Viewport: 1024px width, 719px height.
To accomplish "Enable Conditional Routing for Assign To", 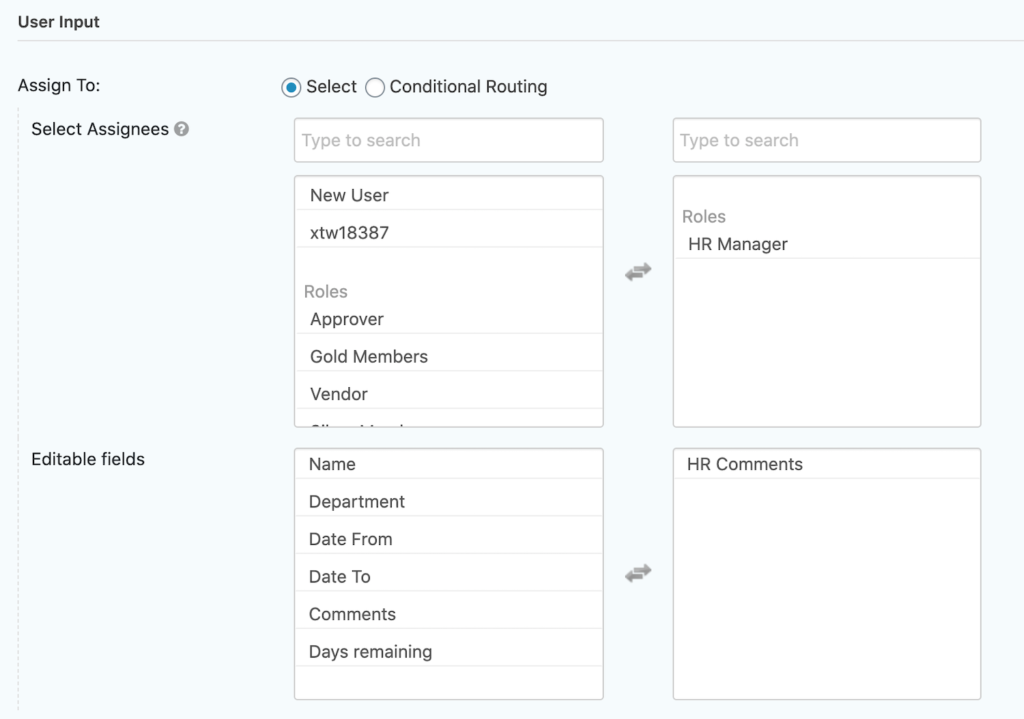I will point(375,87).
